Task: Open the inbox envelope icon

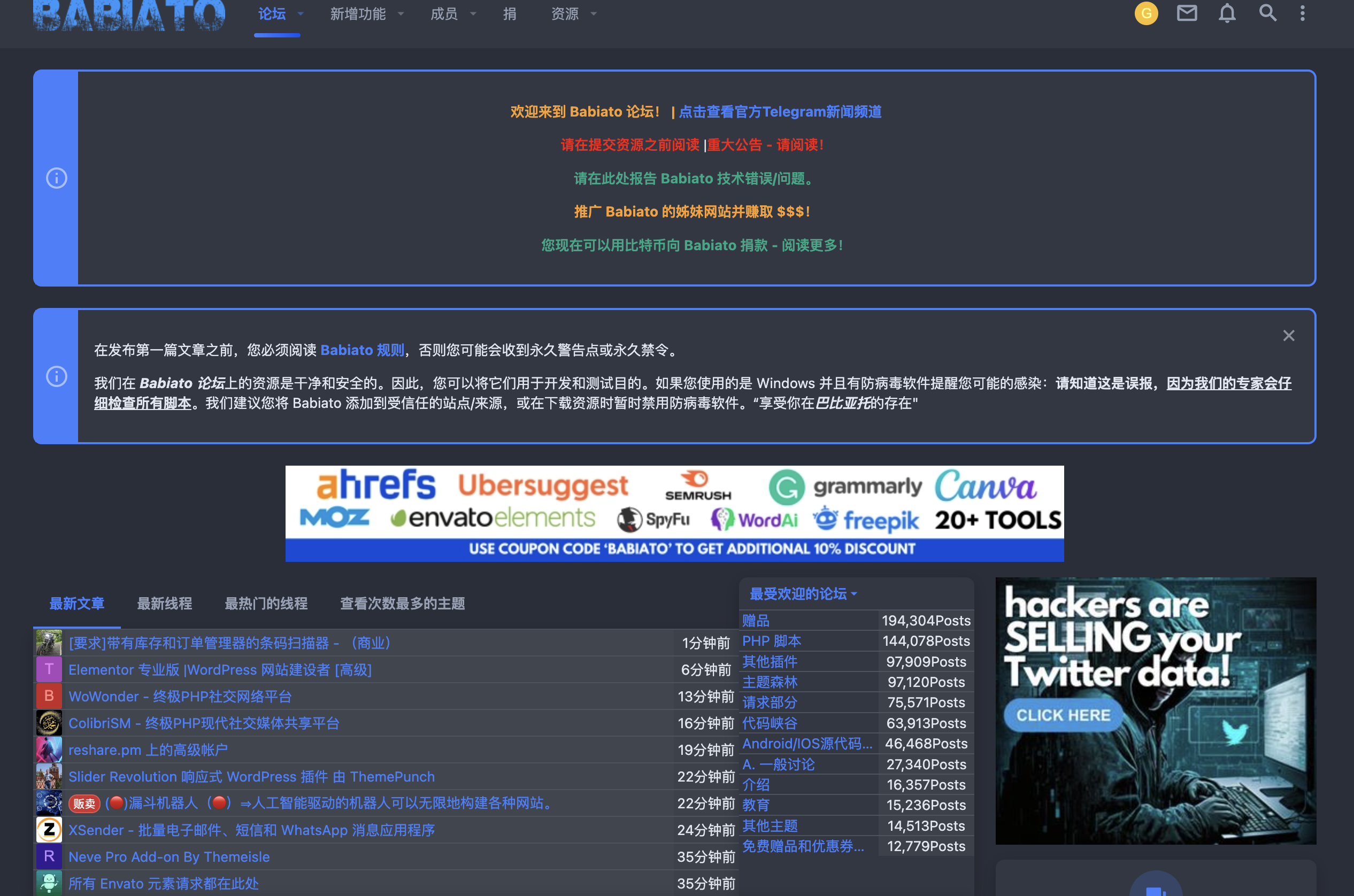Action: (x=1187, y=13)
